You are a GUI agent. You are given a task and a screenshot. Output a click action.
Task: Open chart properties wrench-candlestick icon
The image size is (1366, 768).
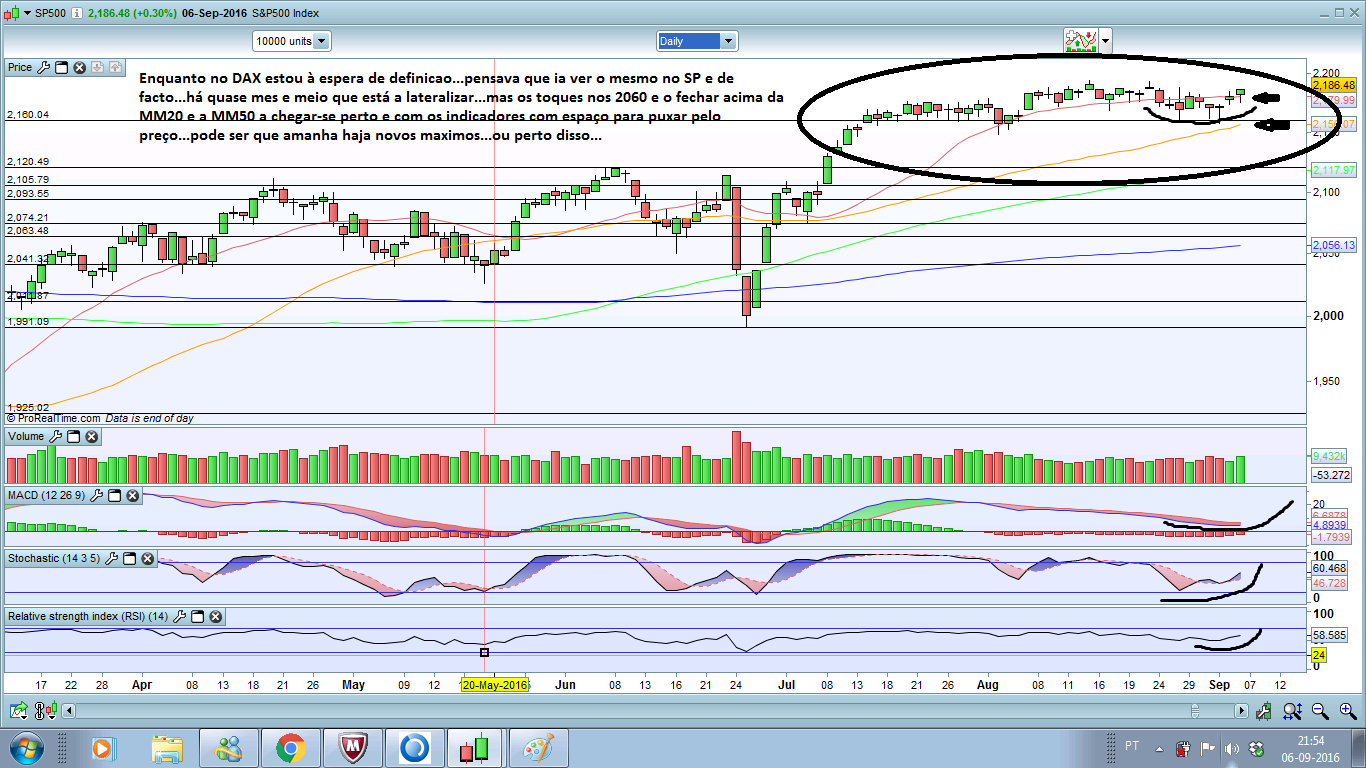[x=1266, y=711]
